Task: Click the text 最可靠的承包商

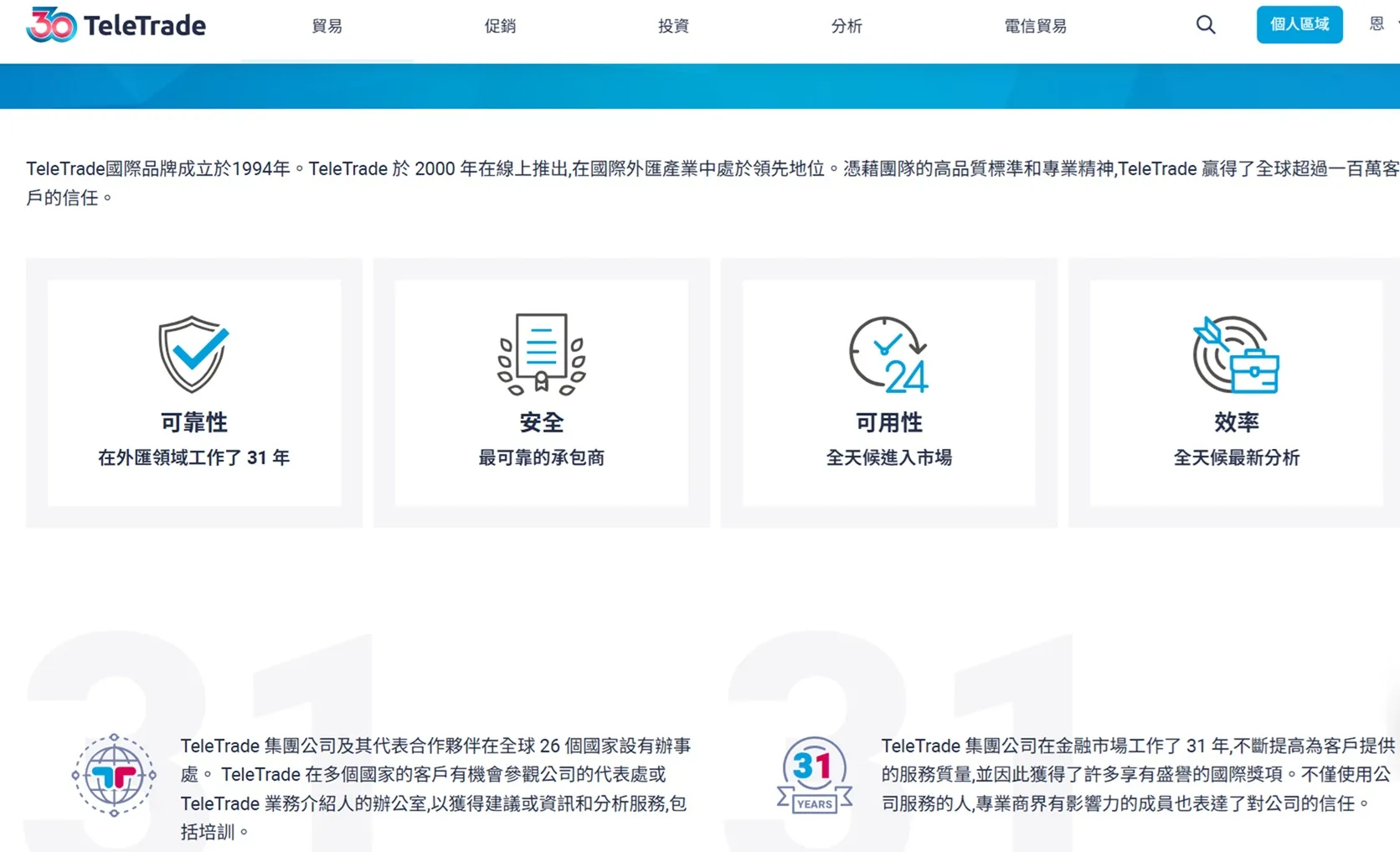Action: [542, 457]
